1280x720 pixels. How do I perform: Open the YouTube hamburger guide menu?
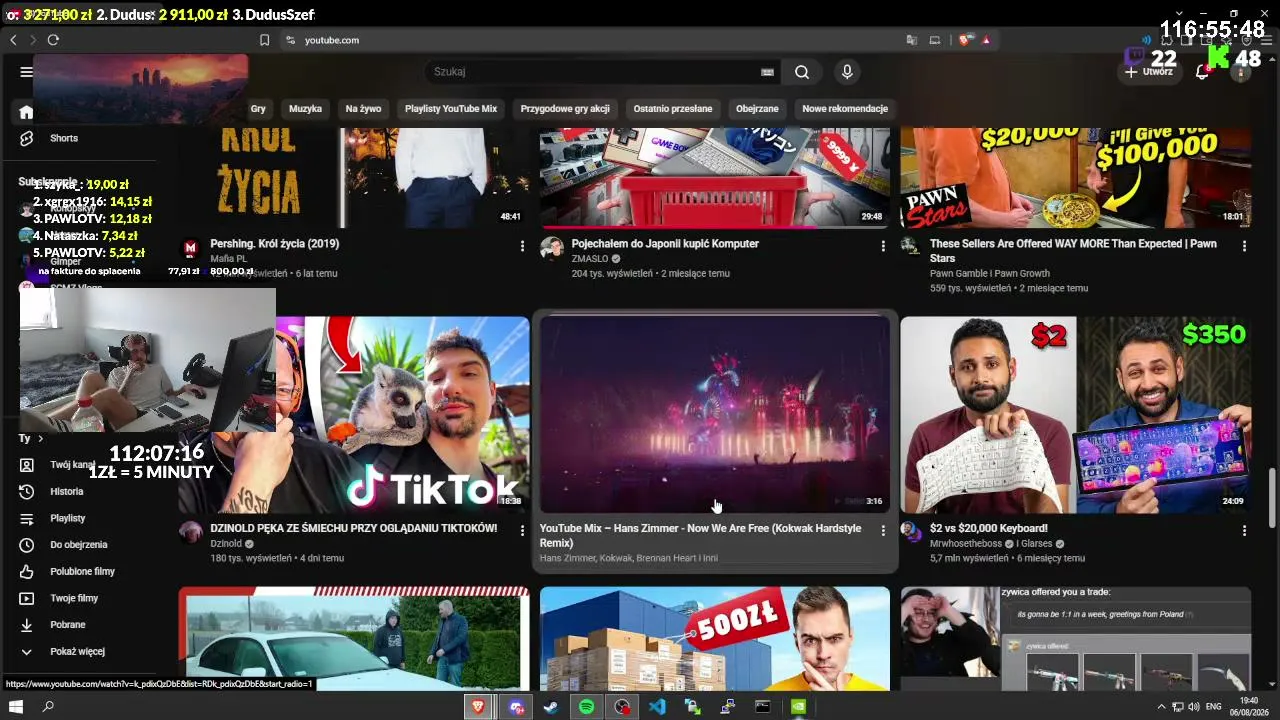[27, 72]
